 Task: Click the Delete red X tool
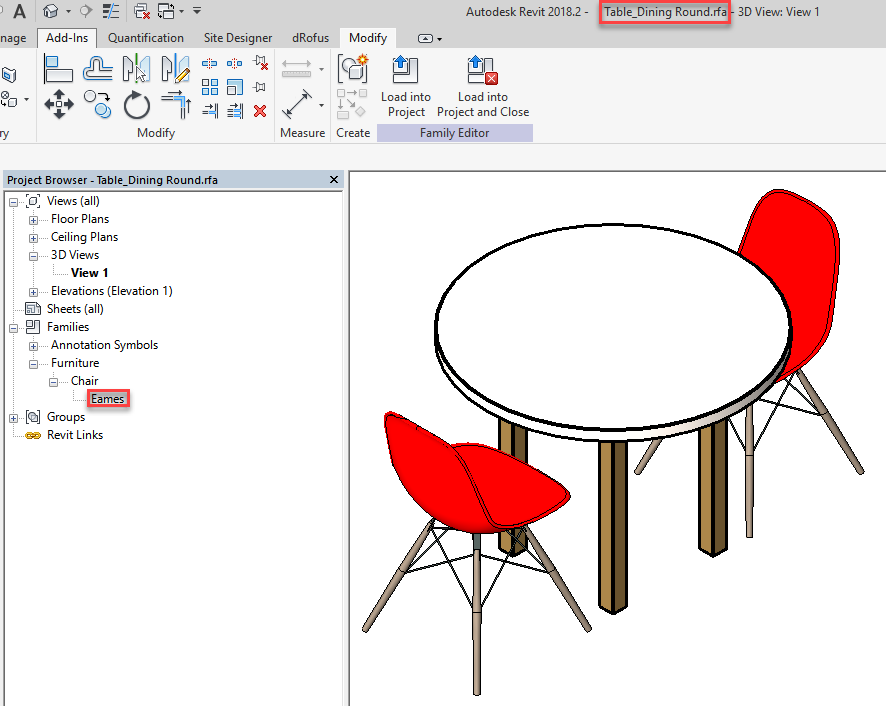(x=259, y=110)
